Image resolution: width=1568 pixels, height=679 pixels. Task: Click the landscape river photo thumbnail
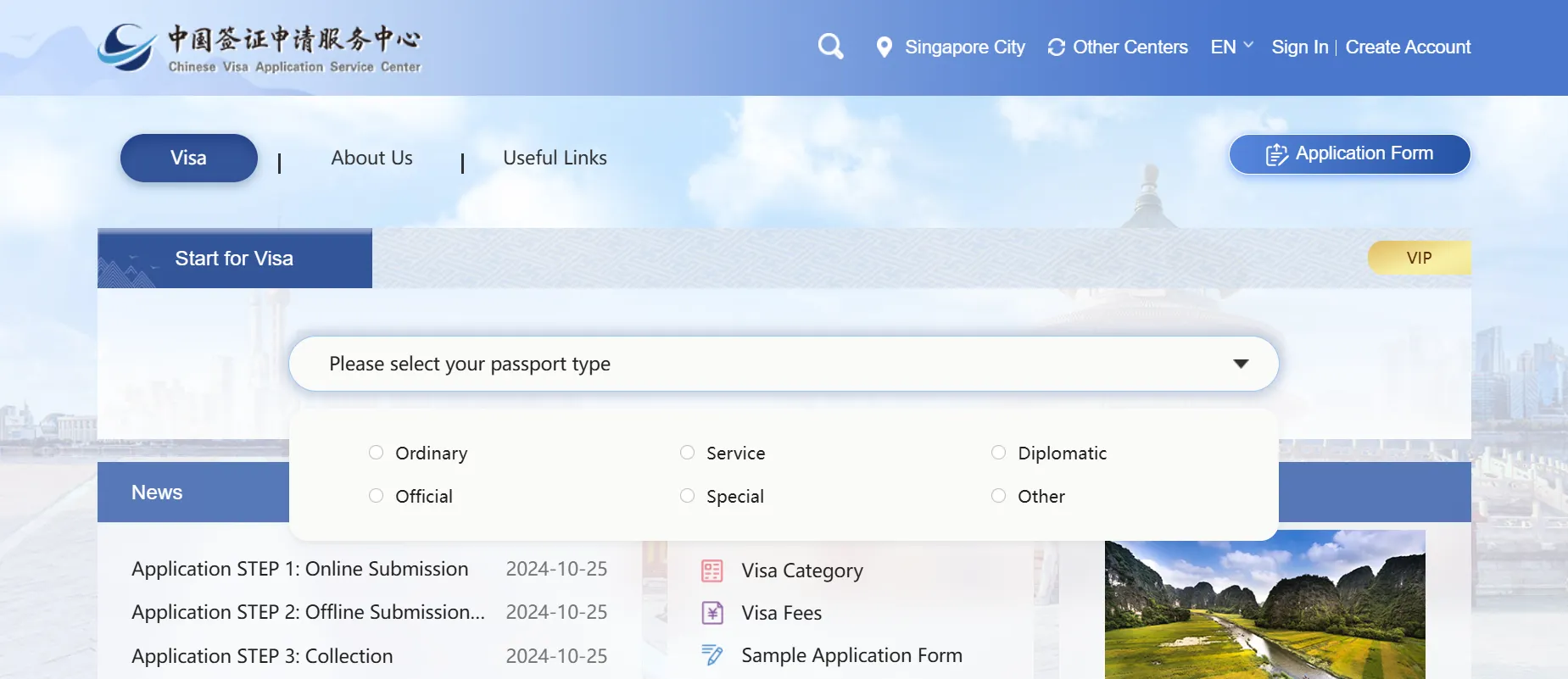click(1264, 604)
